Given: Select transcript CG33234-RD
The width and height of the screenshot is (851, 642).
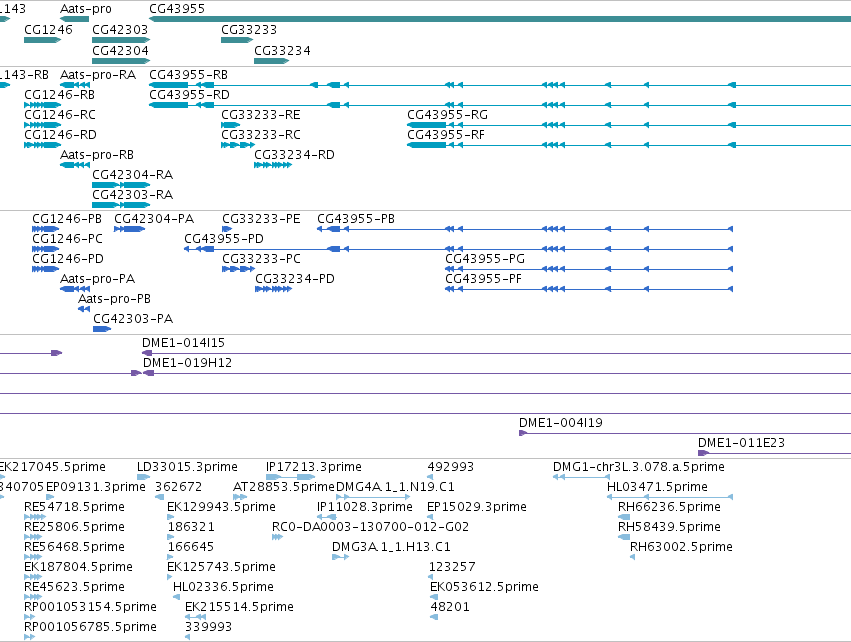Looking at the screenshot, I should pos(273,165).
